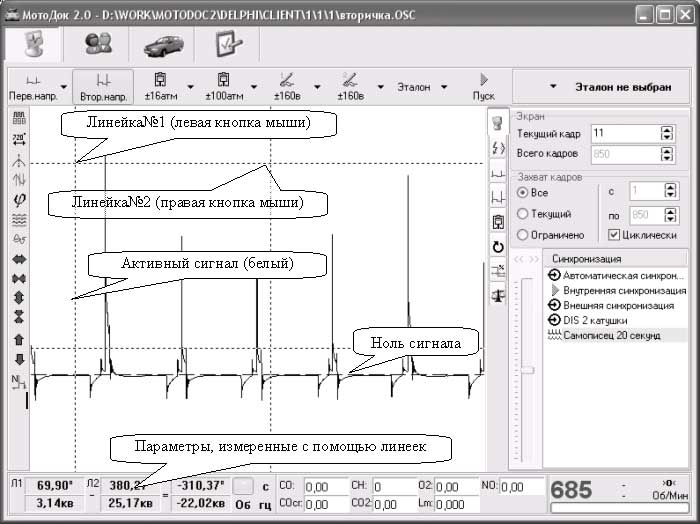Open the primary waveform side tab

click(498, 173)
